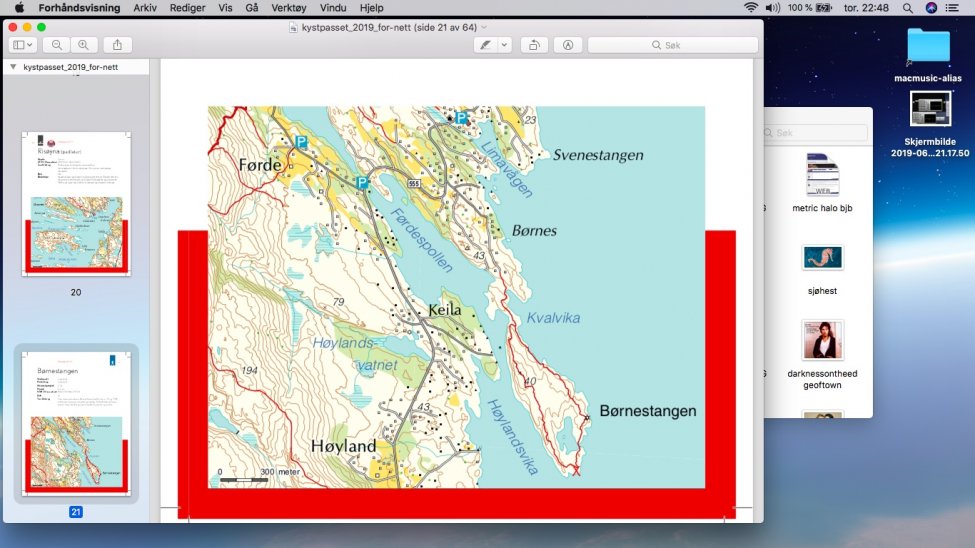
Task: Click the parking P icon at top of map
Action: [461, 117]
